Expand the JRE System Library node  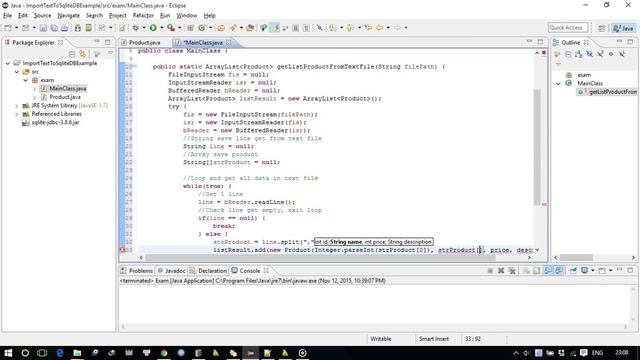(17, 106)
